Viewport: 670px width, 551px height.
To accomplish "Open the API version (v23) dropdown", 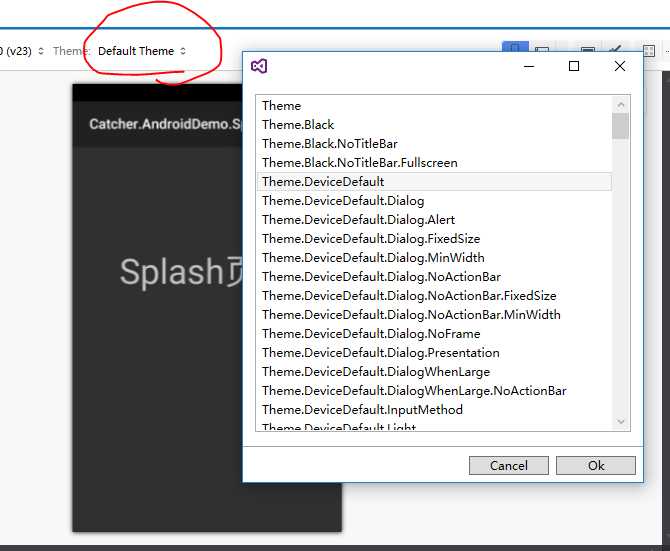I will tap(21, 51).
